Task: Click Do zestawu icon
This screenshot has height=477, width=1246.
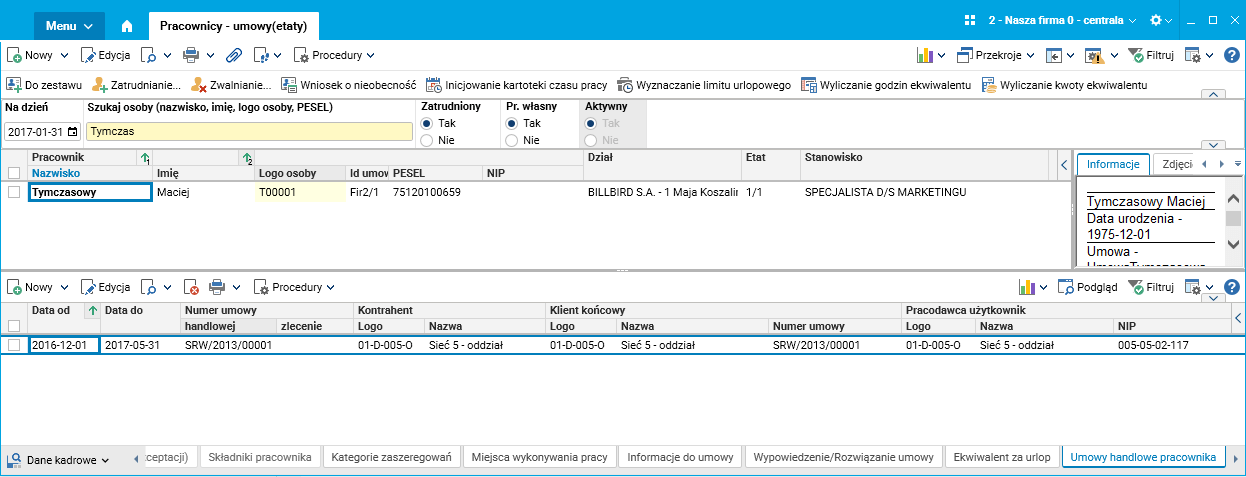Action: coord(15,85)
